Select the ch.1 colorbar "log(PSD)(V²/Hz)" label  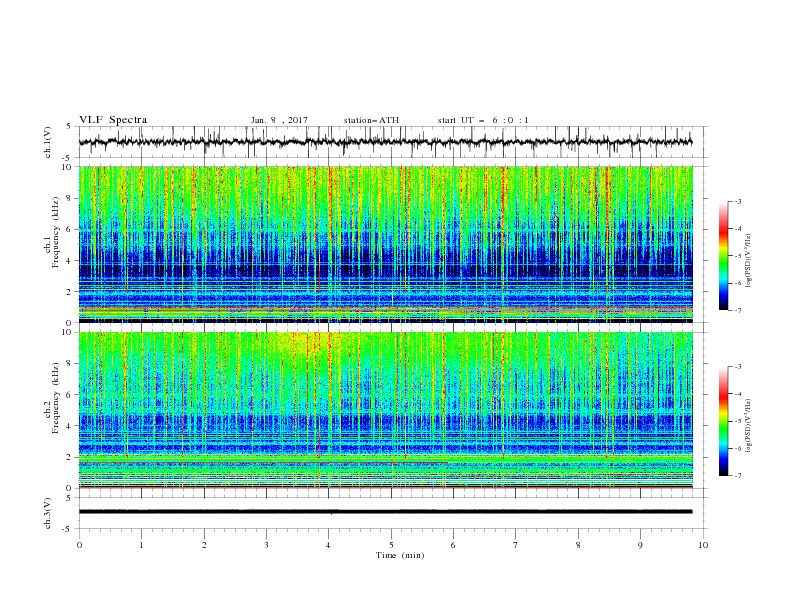click(x=750, y=261)
